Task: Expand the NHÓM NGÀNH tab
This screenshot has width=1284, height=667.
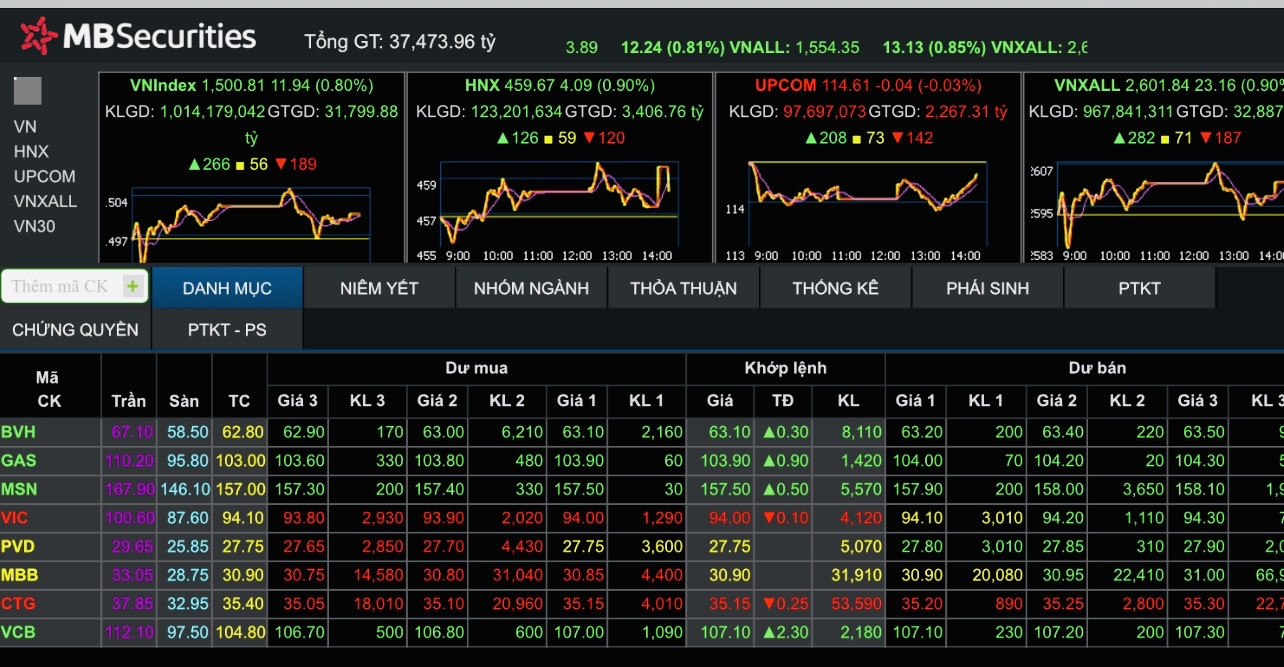Action: pos(531,288)
